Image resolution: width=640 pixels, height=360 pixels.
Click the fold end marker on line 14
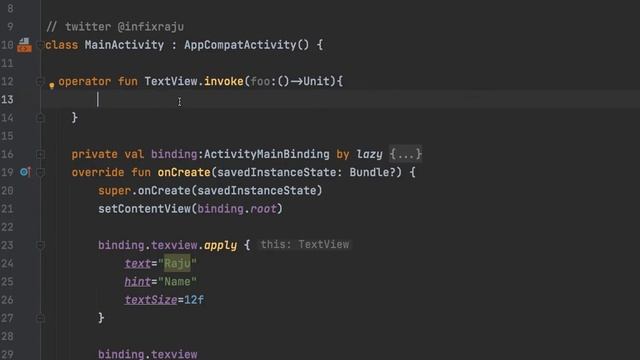point(40,118)
